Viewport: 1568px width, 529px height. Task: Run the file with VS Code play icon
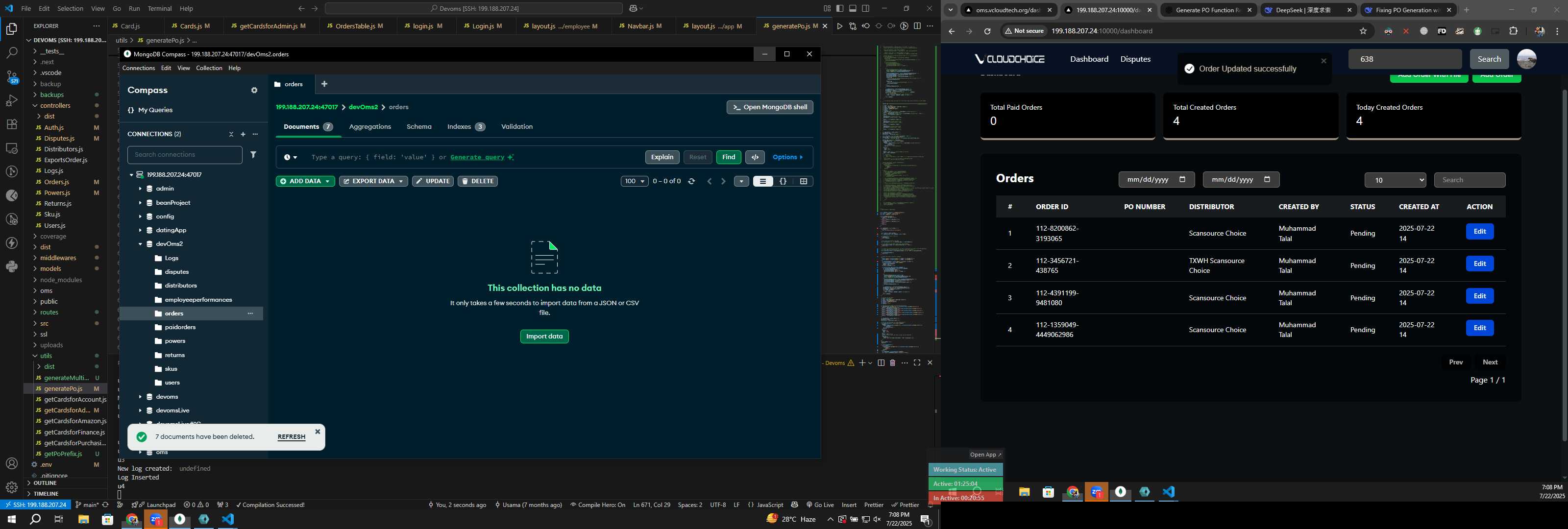pyautogui.click(x=839, y=26)
